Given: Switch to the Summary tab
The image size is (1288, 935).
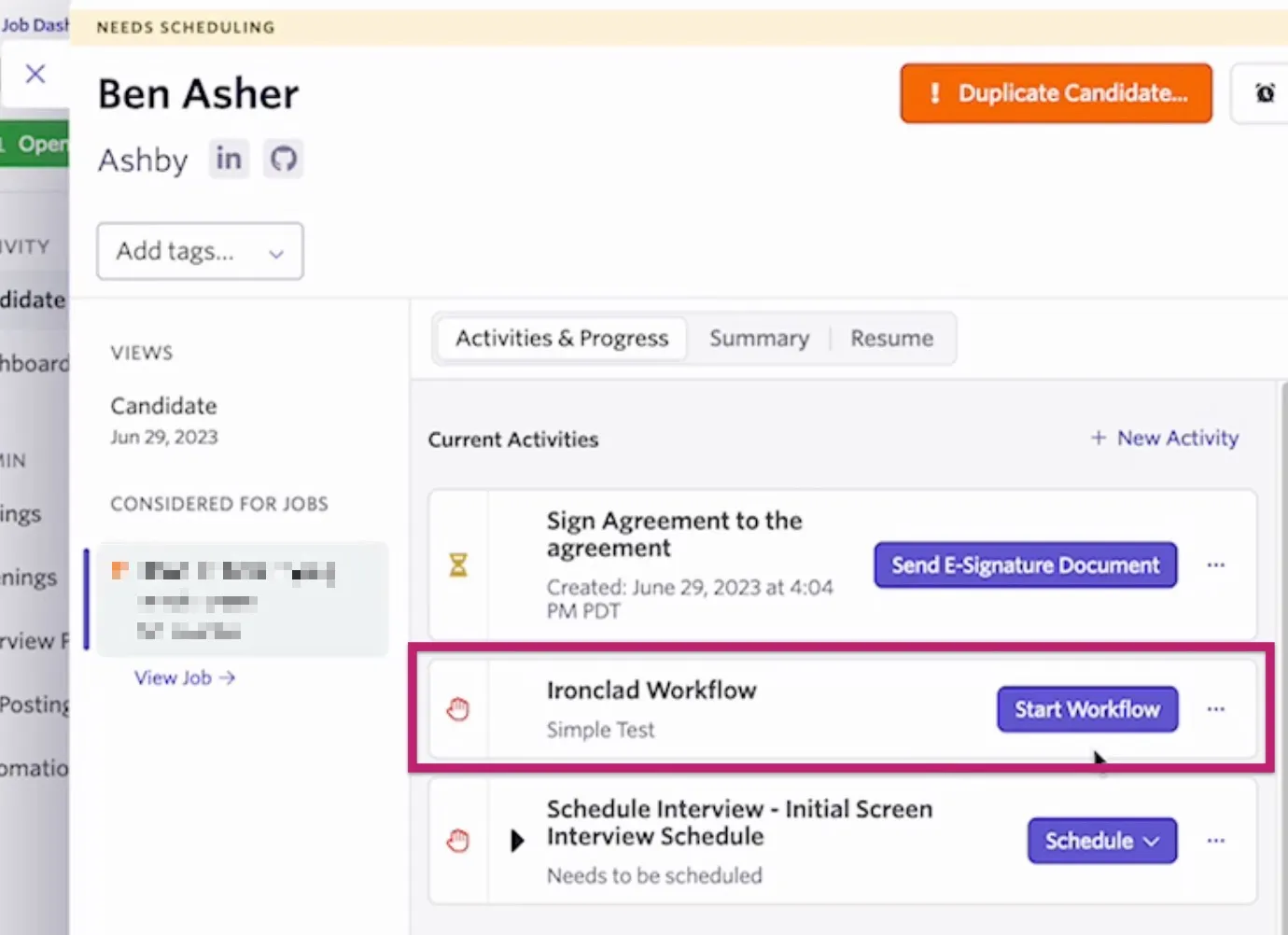Looking at the screenshot, I should [759, 338].
